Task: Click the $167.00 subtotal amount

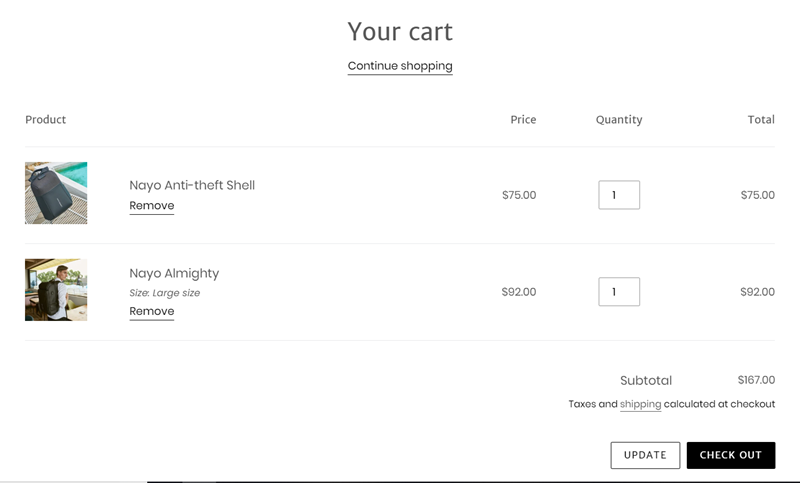Action: click(x=756, y=380)
